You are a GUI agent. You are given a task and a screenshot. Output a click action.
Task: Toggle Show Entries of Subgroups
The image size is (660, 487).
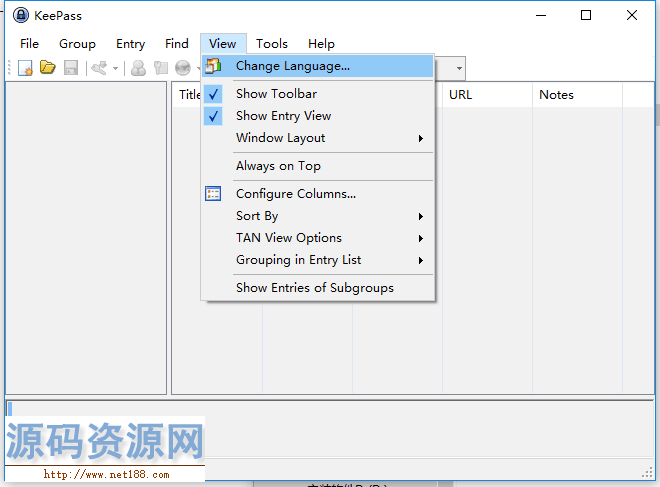click(315, 288)
